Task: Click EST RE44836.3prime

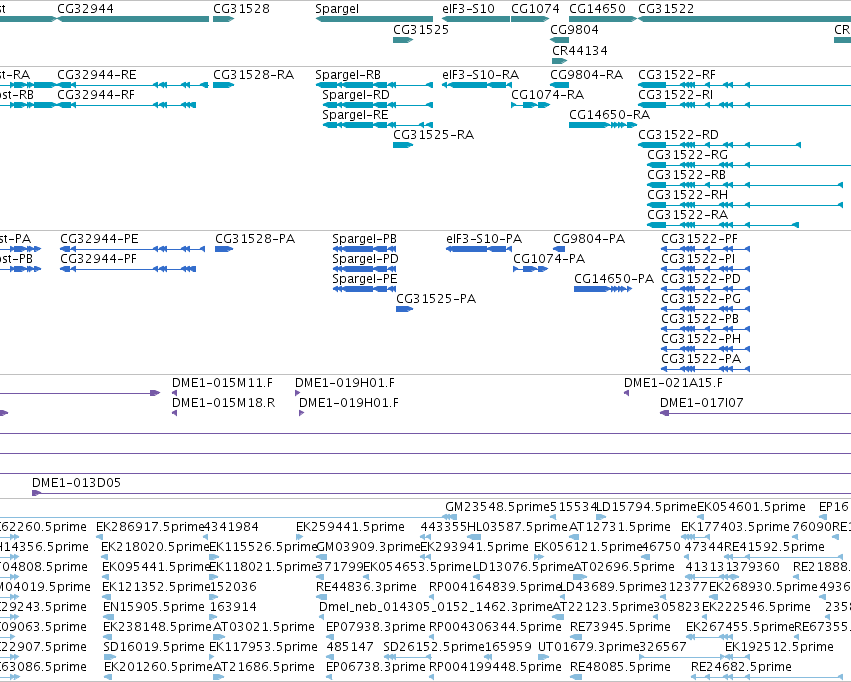Action: [x=366, y=587]
